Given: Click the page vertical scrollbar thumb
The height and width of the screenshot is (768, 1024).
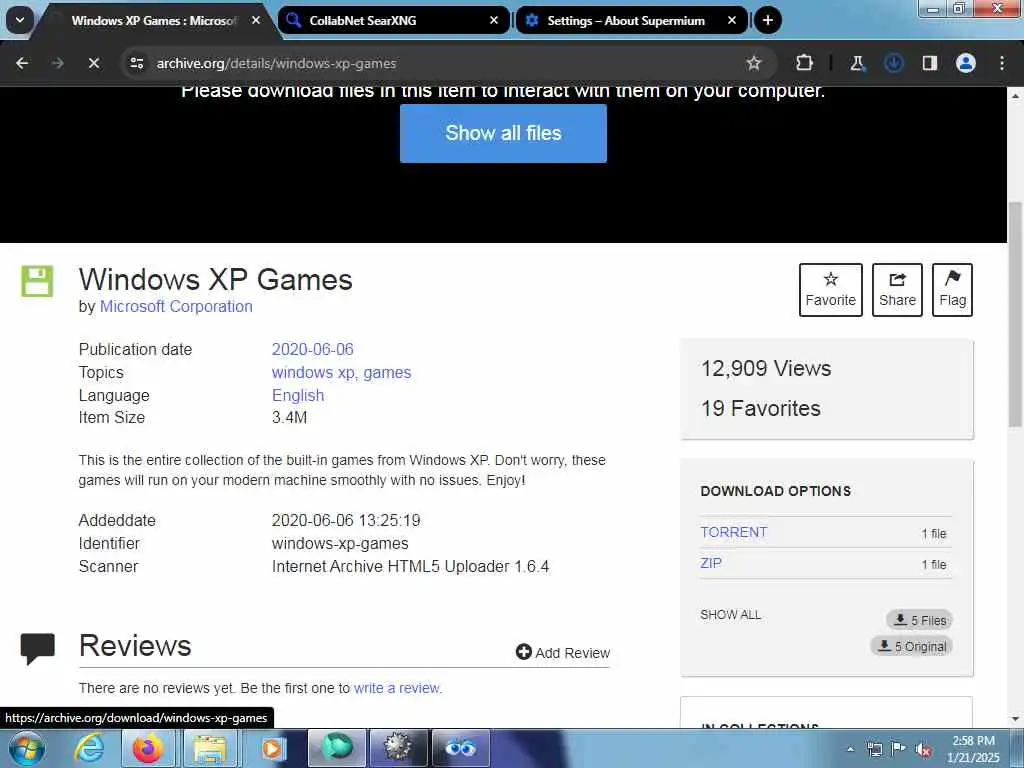Looking at the screenshot, I should pos(1016,313).
